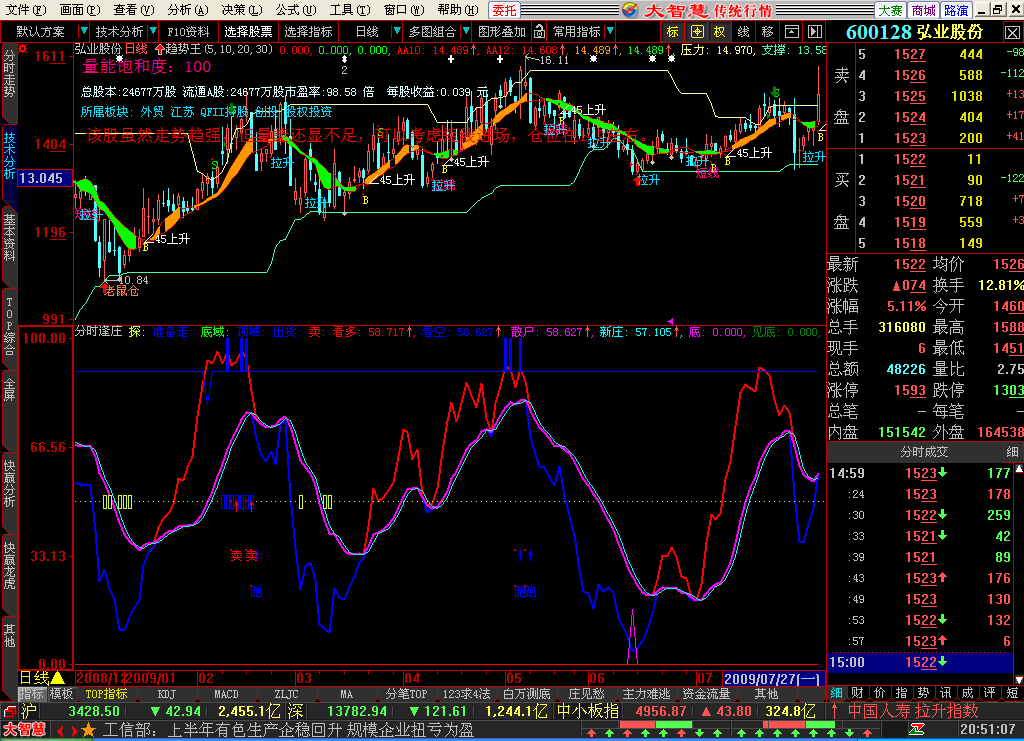This screenshot has height=741, width=1024.
Task: Click the 2009/07/27 date marker on timeline
Action: [x=771, y=679]
